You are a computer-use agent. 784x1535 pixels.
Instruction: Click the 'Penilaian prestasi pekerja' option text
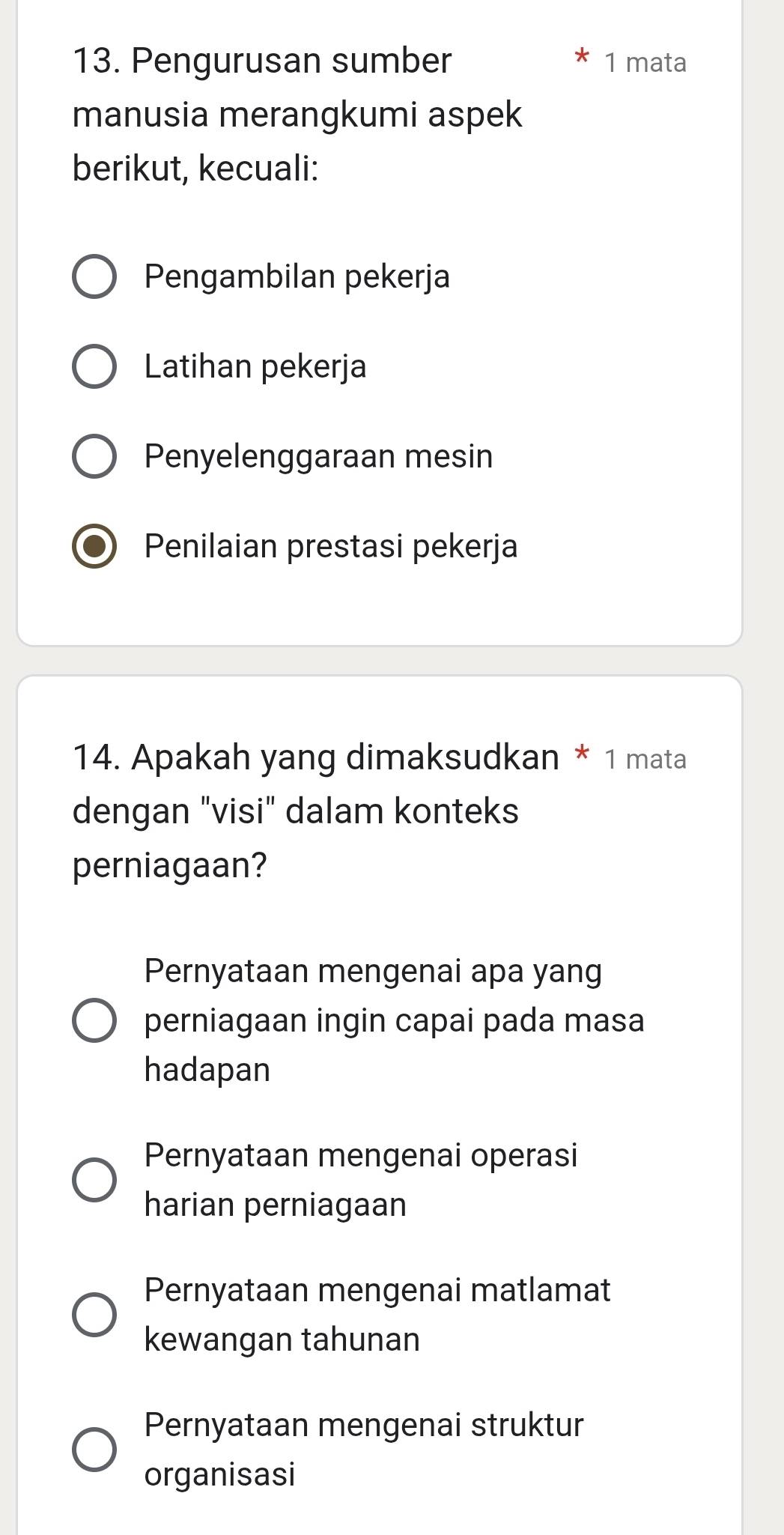331,546
